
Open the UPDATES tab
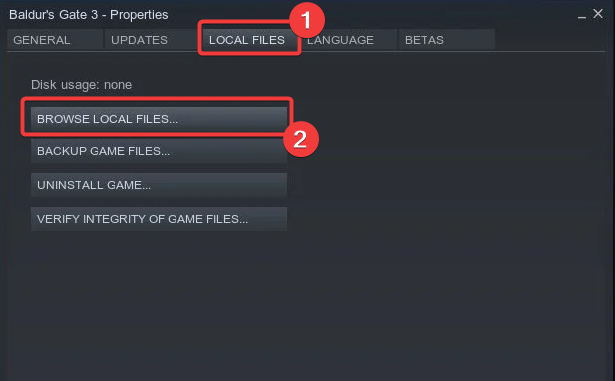tap(151, 40)
